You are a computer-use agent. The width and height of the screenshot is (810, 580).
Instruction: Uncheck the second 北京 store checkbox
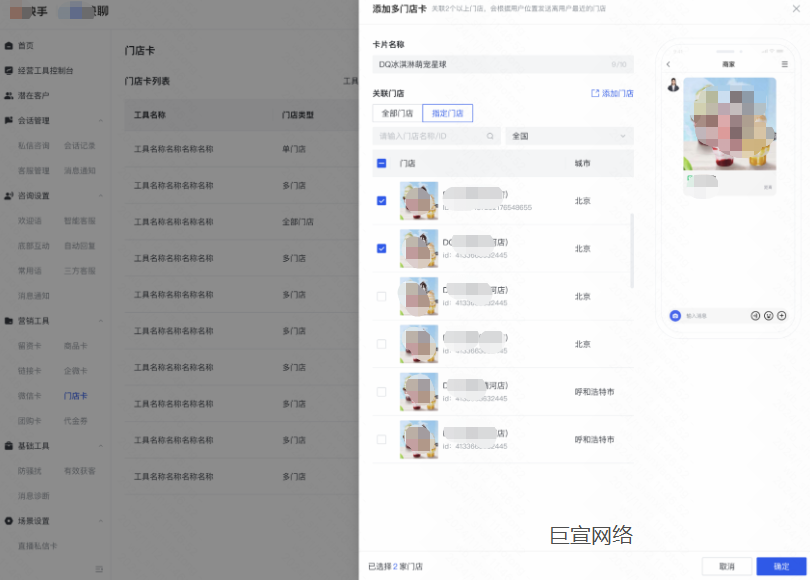tap(382, 248)
